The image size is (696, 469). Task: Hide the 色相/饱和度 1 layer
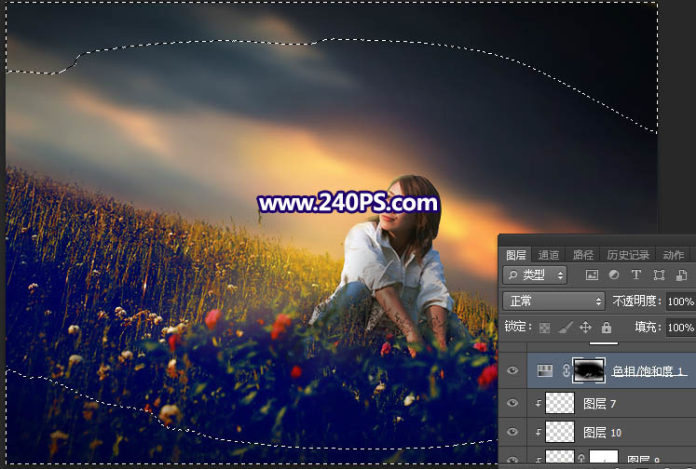click(512, 370)
